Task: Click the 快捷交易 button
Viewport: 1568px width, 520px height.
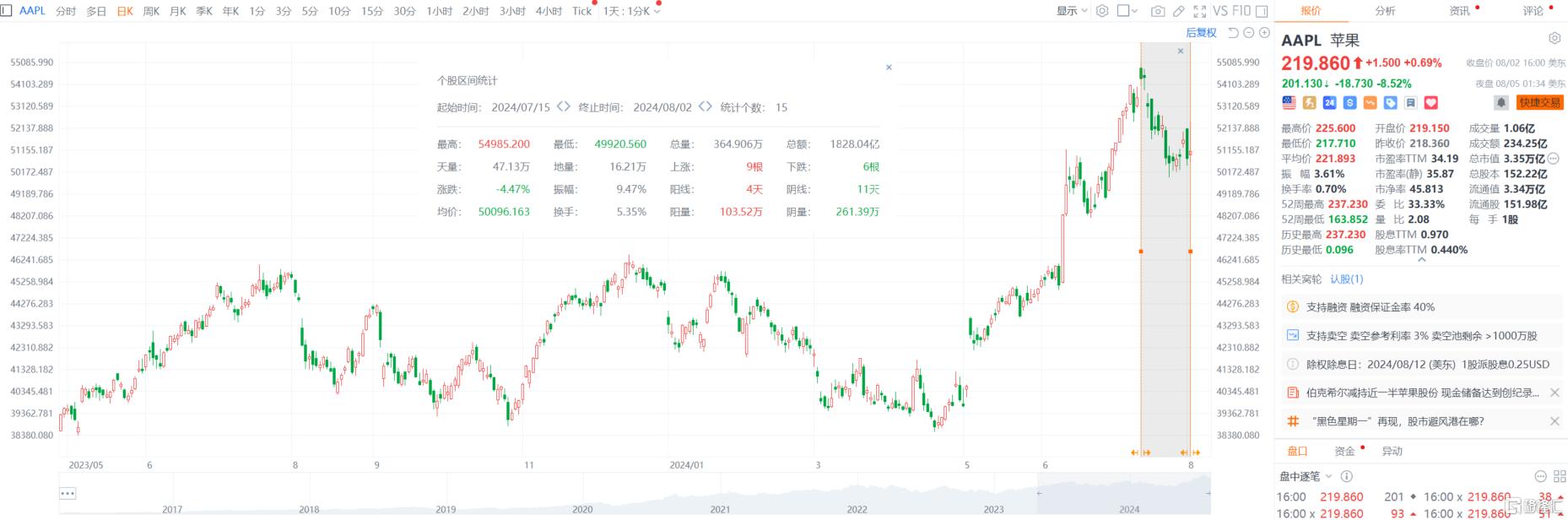Action: coord(1539,102)
